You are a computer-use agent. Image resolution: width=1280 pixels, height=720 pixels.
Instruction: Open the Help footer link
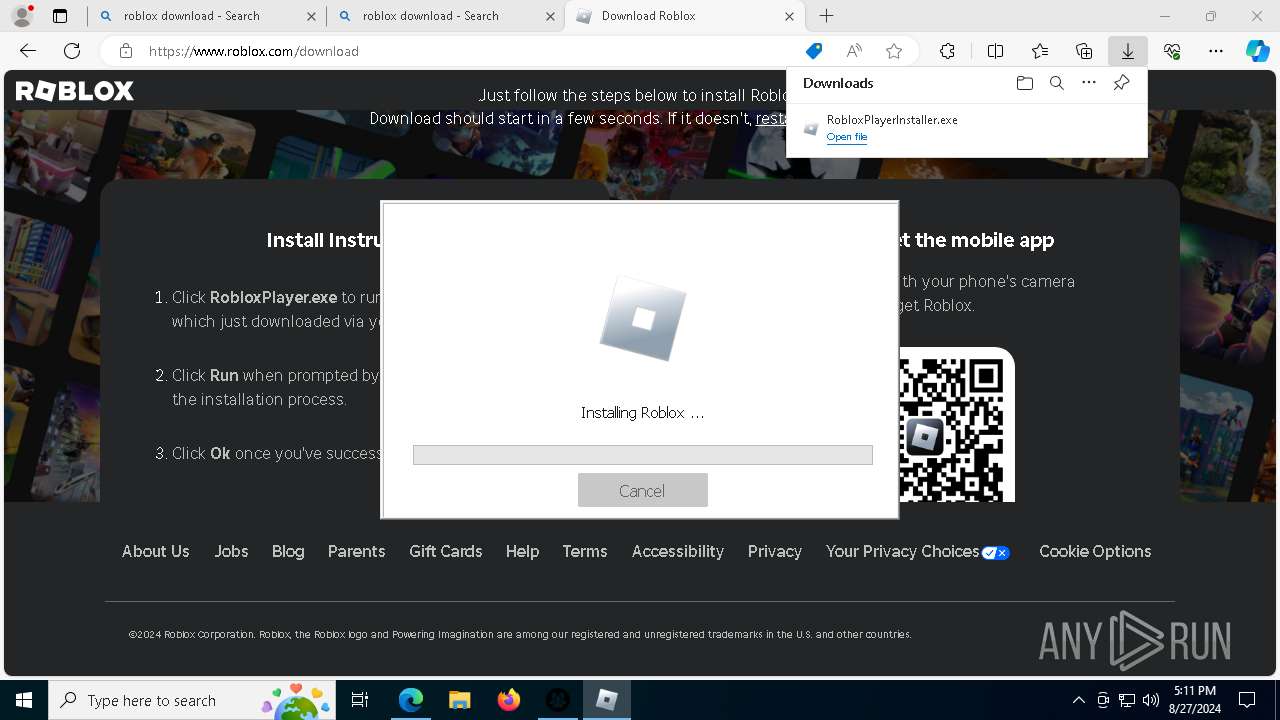click(x=522, y=551)
